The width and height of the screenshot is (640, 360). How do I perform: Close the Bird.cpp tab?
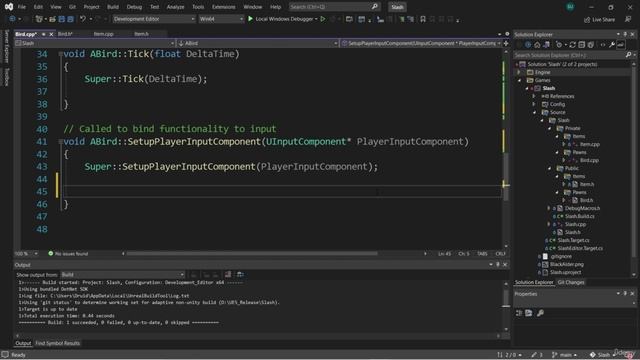click(51, 34)
